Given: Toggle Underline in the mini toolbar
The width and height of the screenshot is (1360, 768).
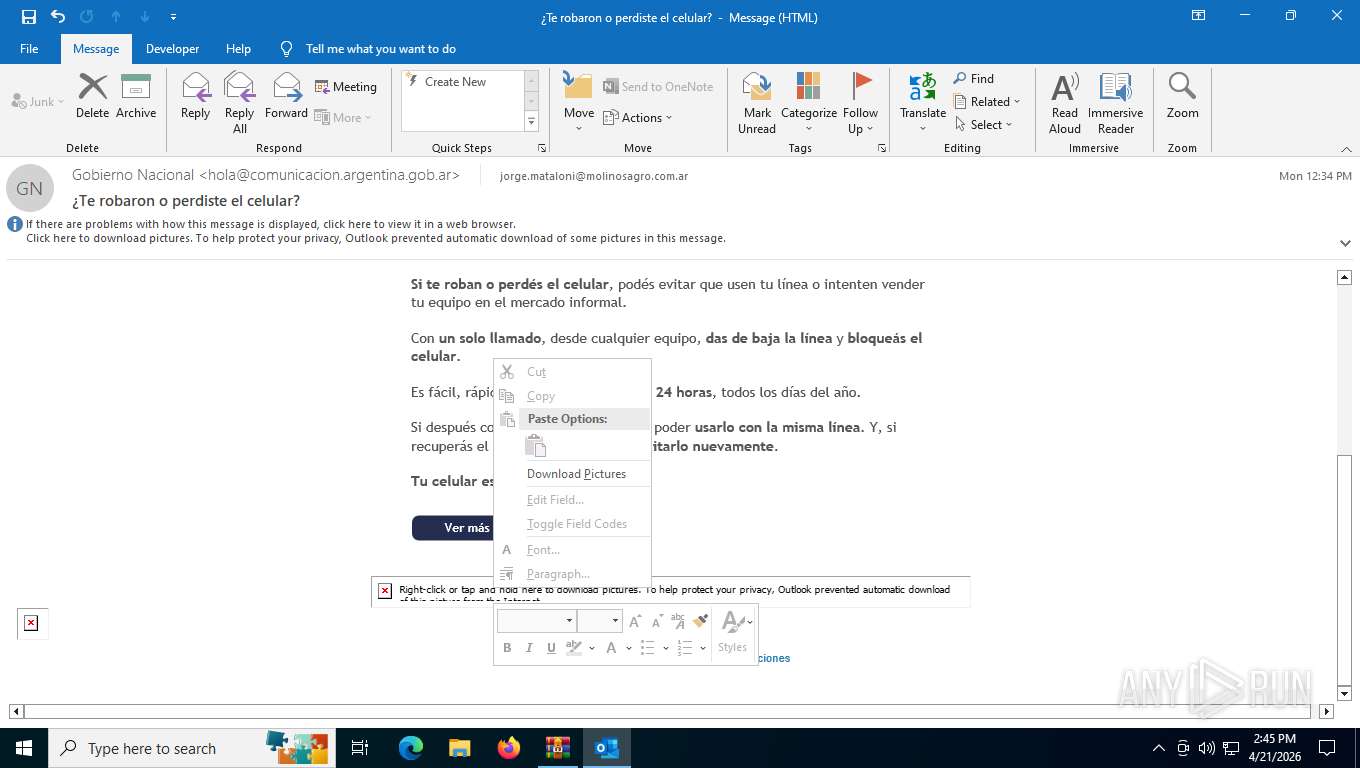Looking at the screenshot, I should point(551,648).
